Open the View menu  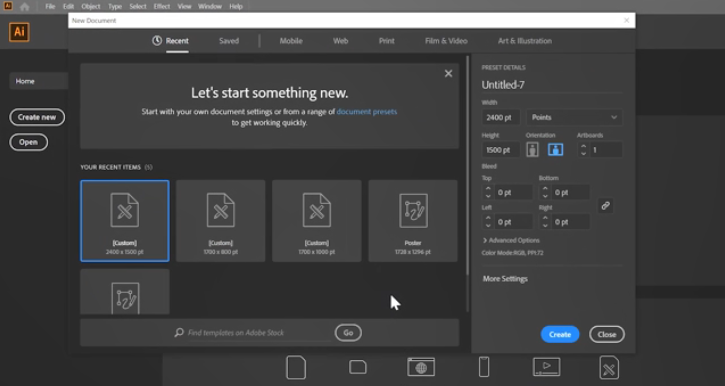184,6
